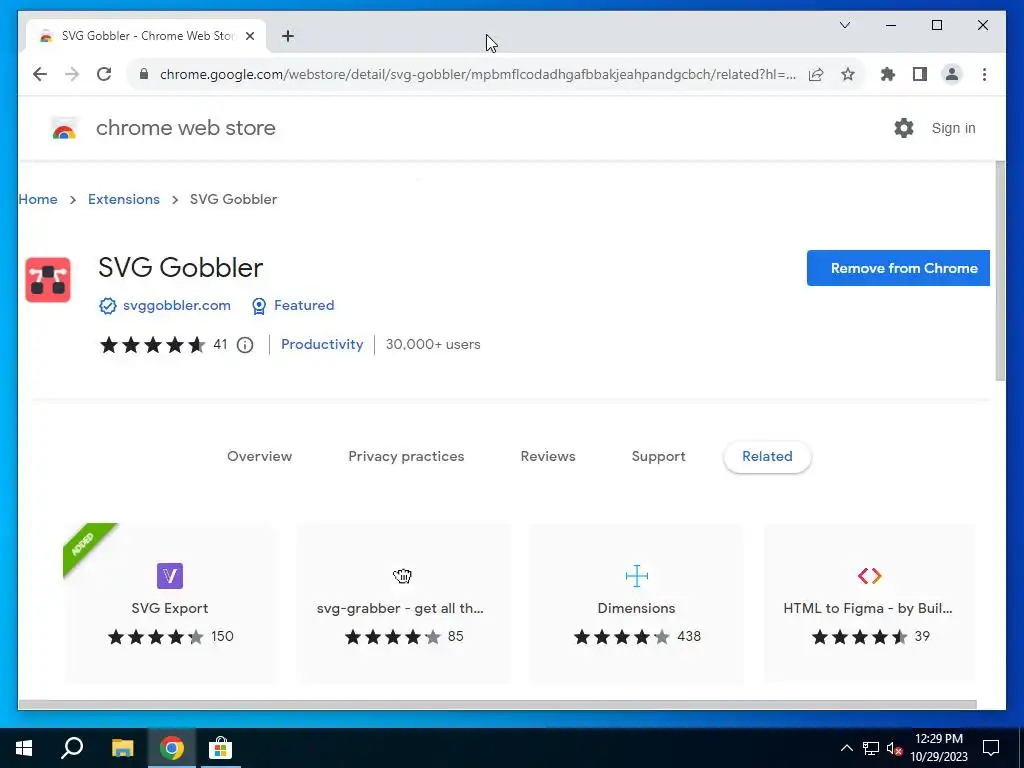
Task: Open File Explorer from the taskbar
Action: click(122, 748)
